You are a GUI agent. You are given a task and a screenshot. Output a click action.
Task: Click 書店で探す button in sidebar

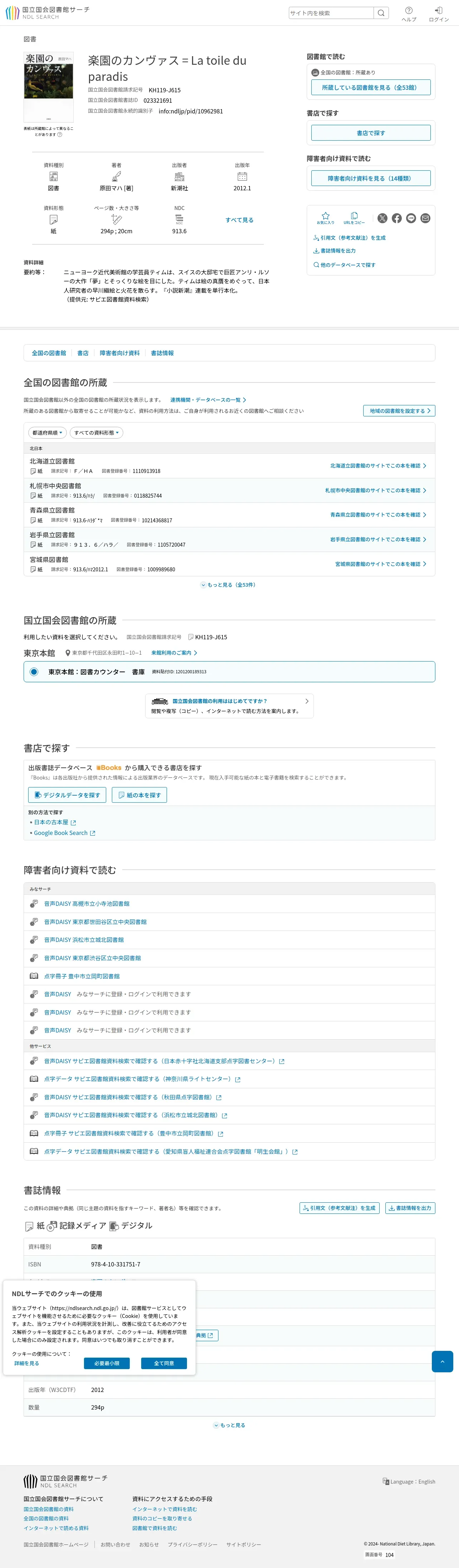pos(371,133)
